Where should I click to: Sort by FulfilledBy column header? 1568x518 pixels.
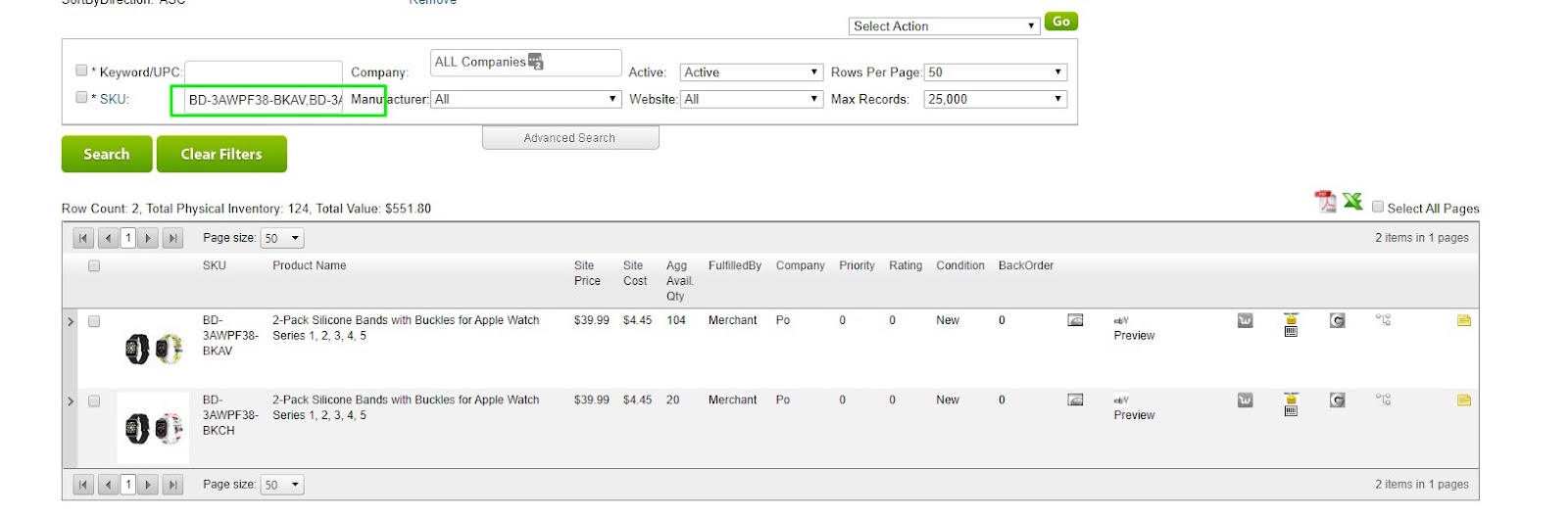(x=735, y=265)
